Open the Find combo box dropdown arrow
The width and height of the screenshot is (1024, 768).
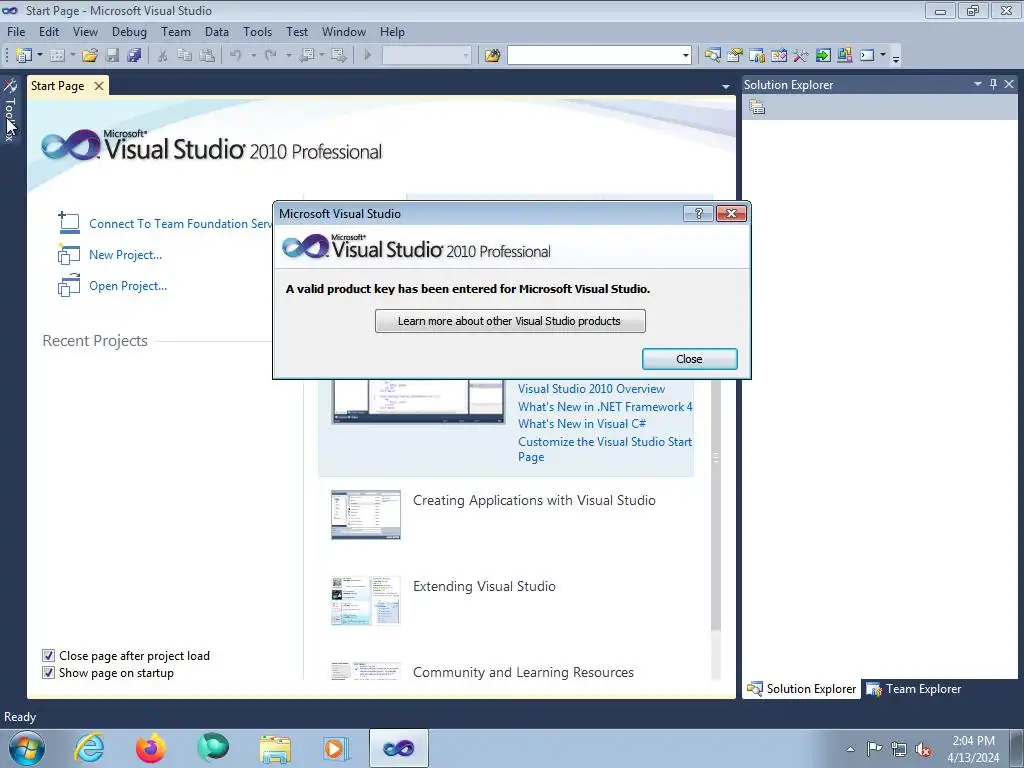(685, 56)
